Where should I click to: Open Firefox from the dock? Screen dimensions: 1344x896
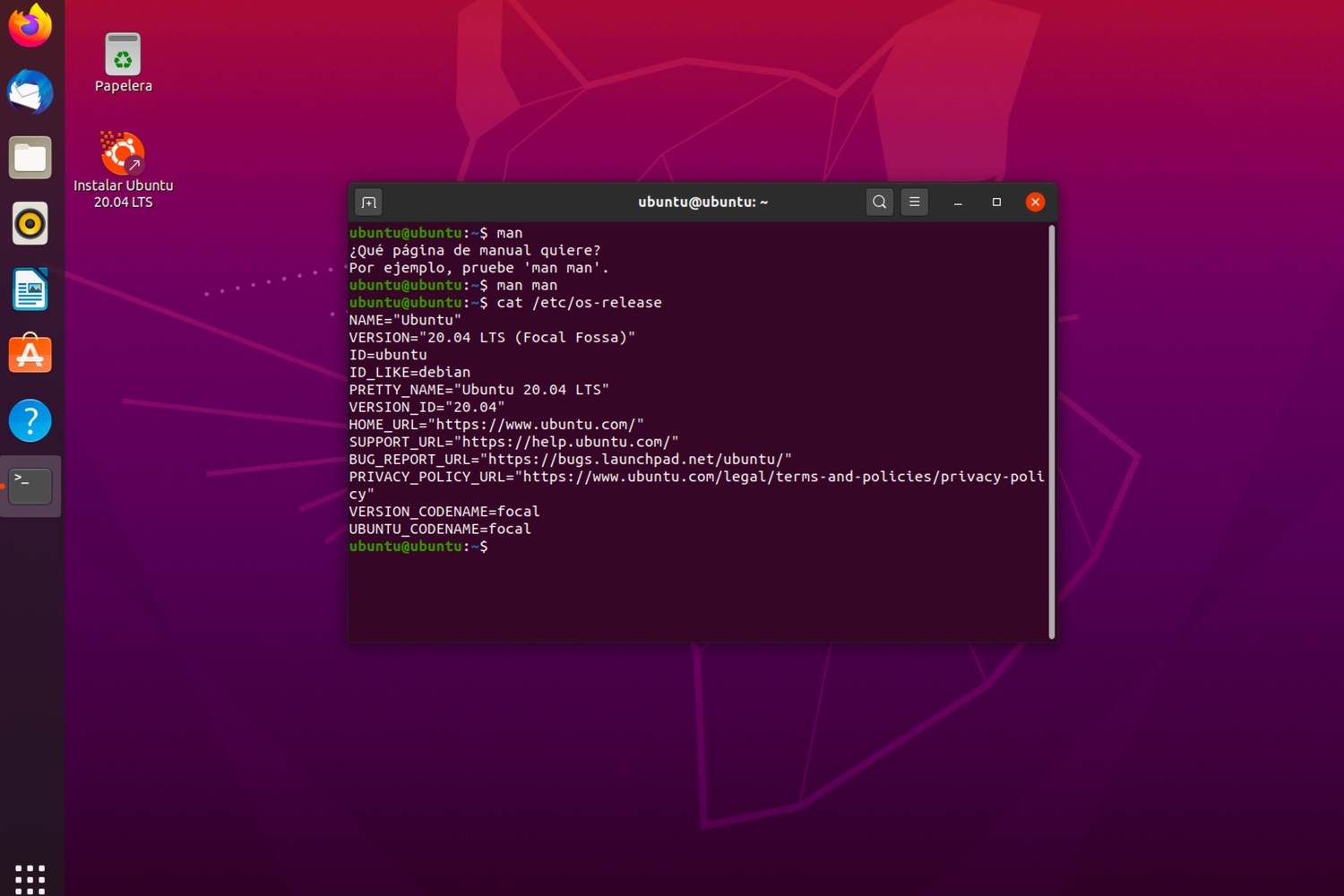[x=30, y=26]
